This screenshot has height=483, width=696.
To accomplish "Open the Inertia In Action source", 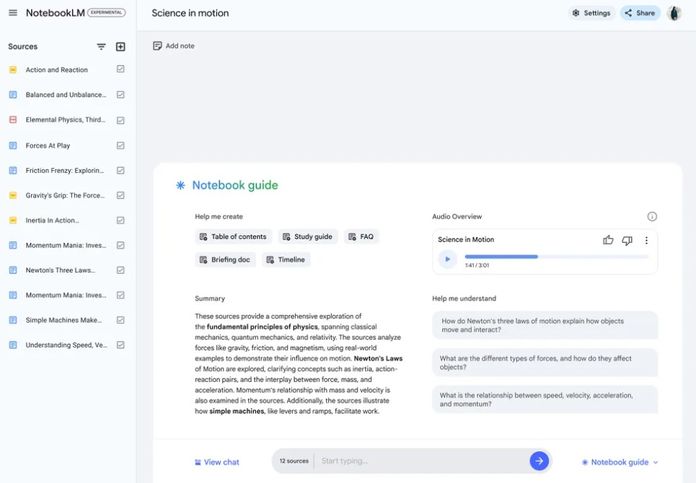I will pos(52,220).
